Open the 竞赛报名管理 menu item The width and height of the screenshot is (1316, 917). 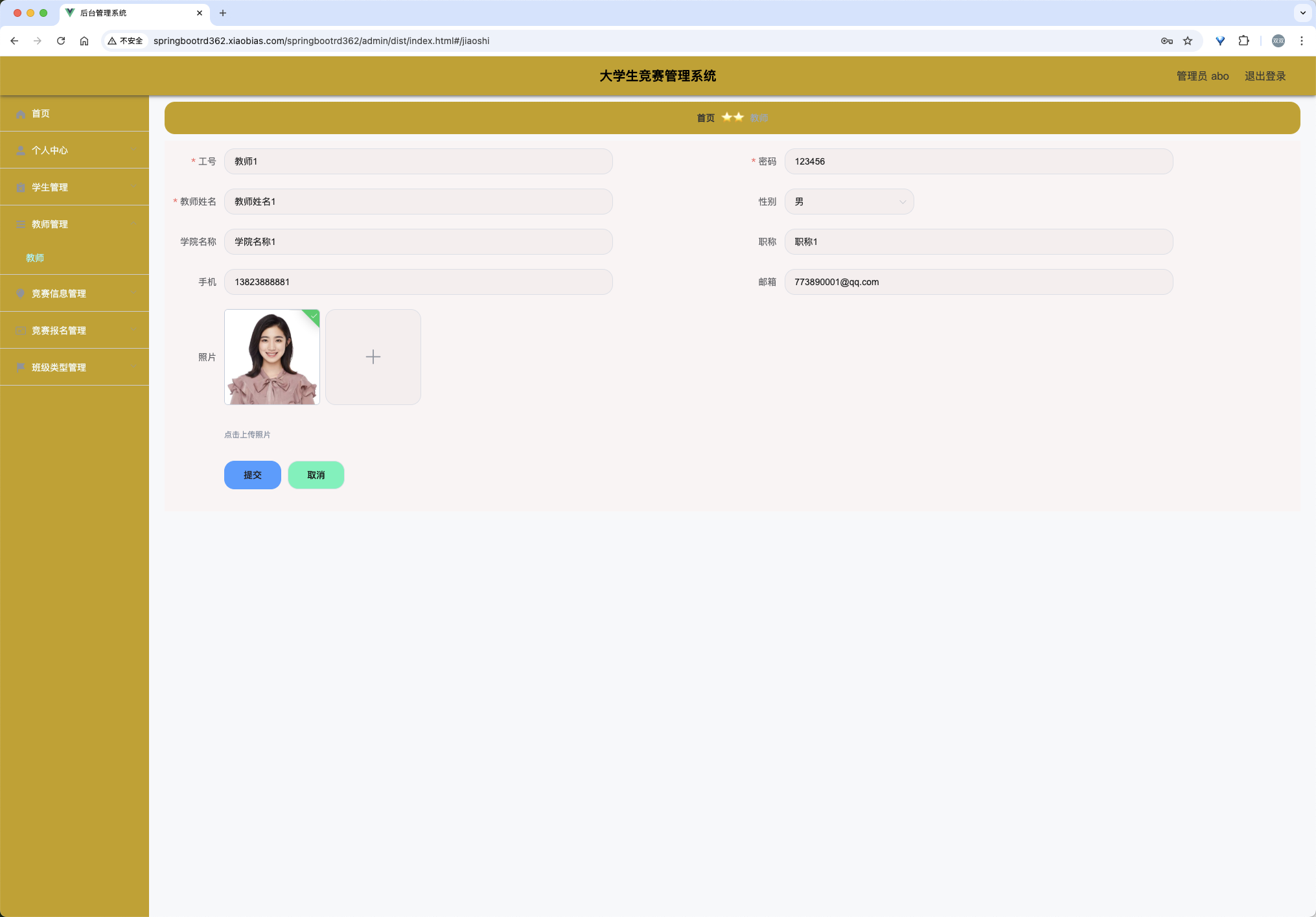click(75, 331)
